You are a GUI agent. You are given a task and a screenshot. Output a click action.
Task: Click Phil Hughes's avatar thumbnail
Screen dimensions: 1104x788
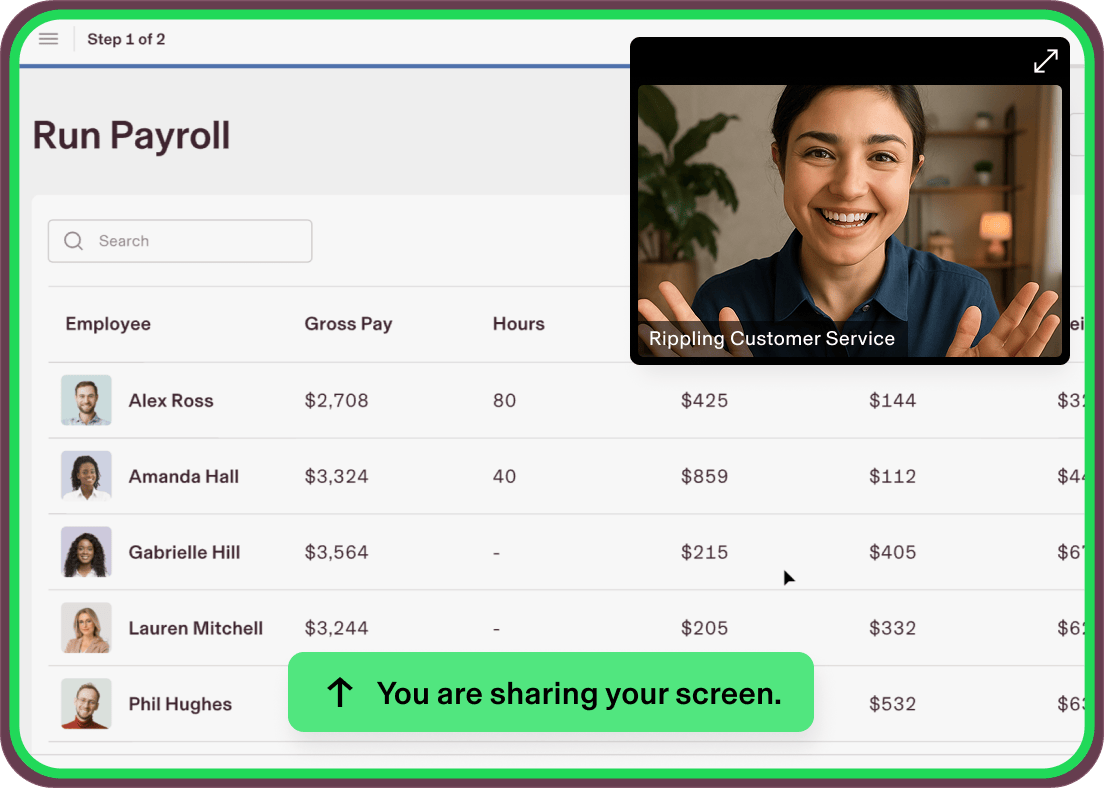coord(86,704)
